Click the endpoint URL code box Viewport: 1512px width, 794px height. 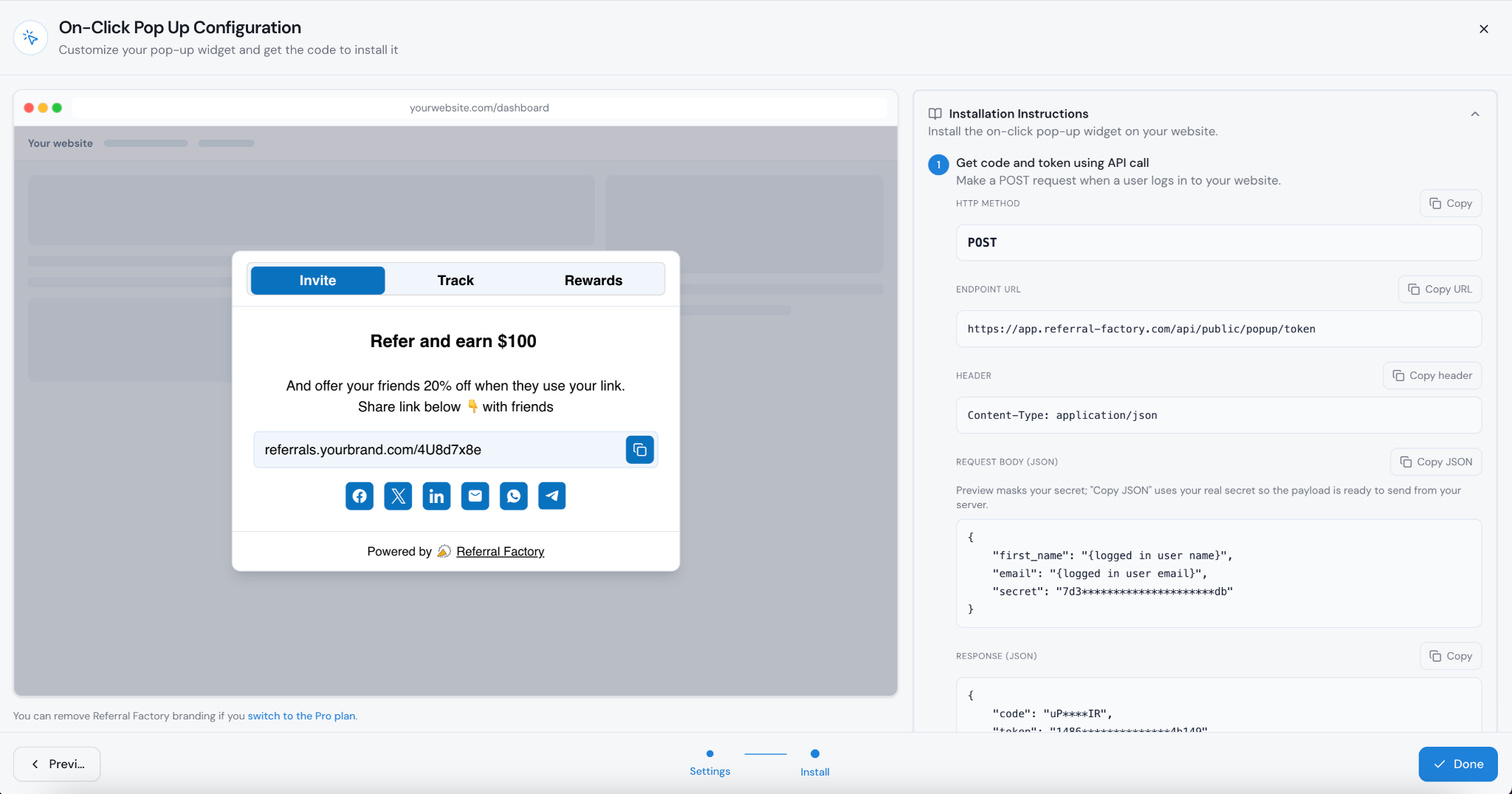coord(1218,329)
